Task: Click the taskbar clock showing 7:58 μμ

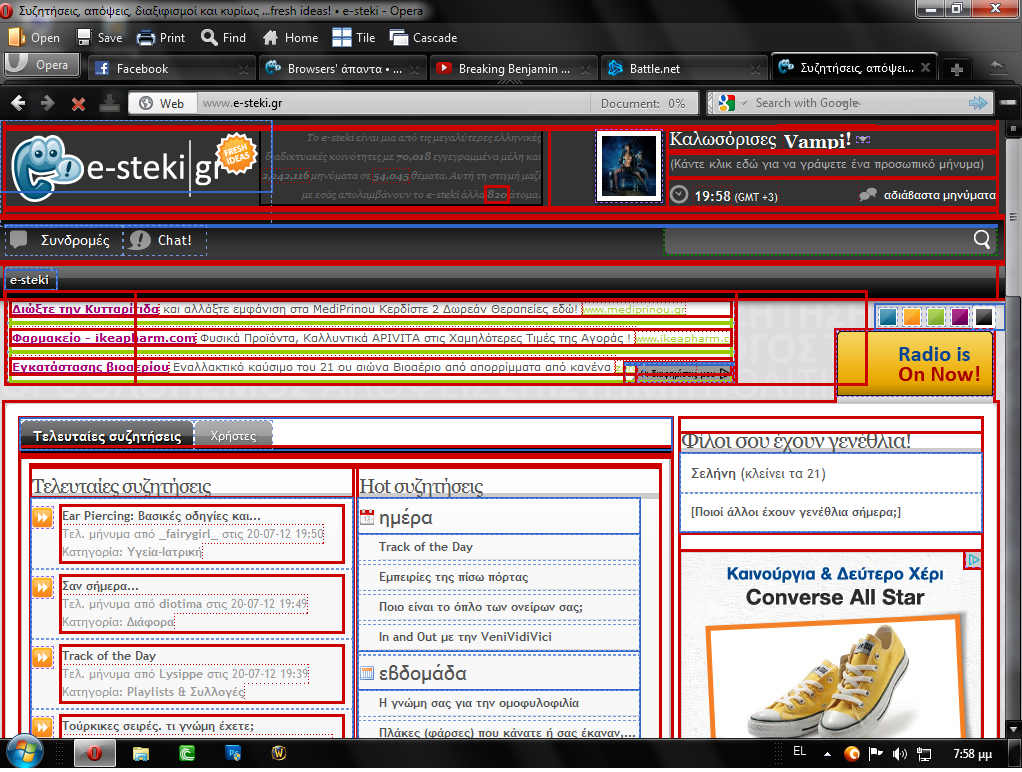Action: 972,754
